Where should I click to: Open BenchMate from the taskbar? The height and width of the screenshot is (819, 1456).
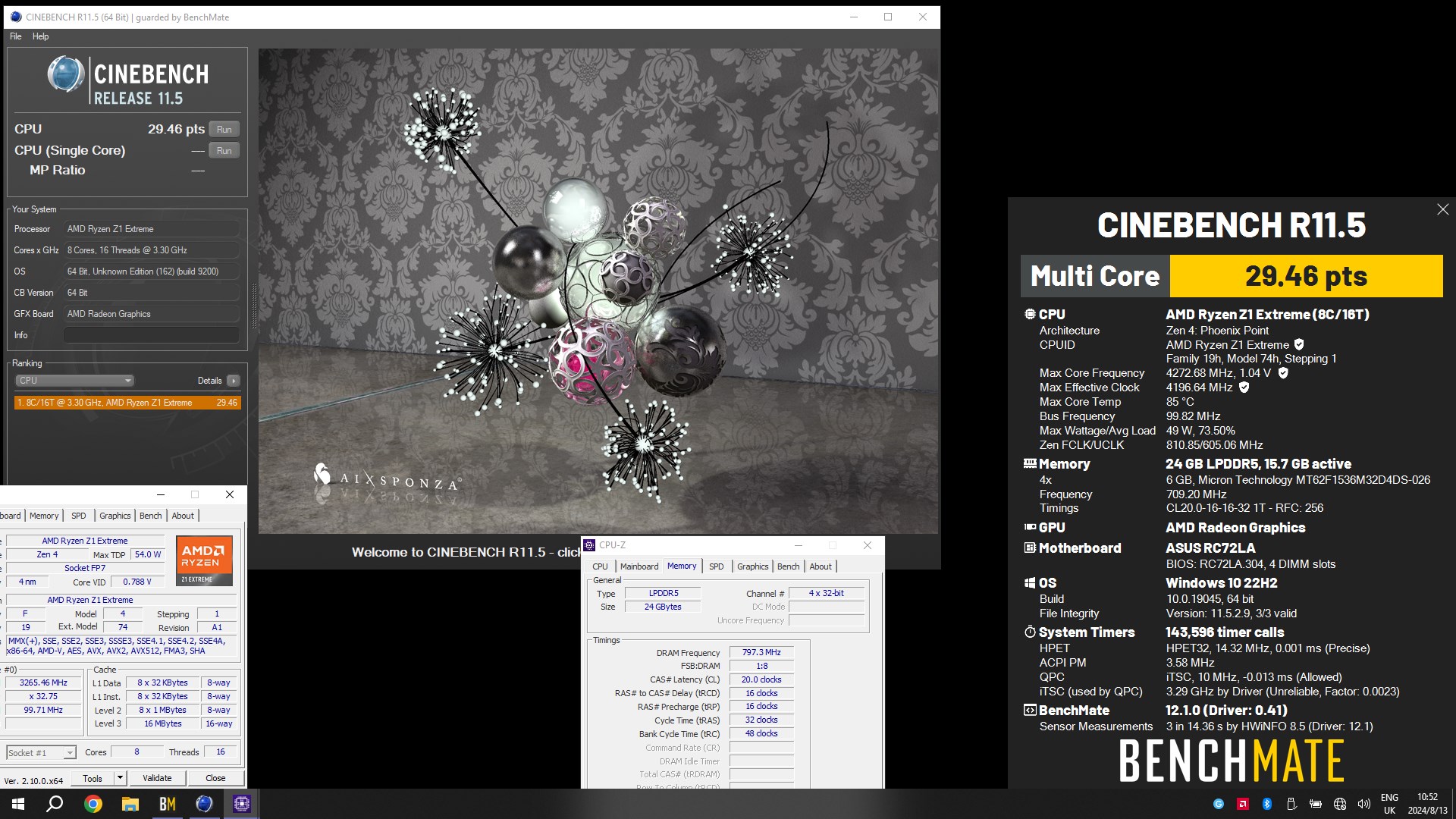[168, 804]
